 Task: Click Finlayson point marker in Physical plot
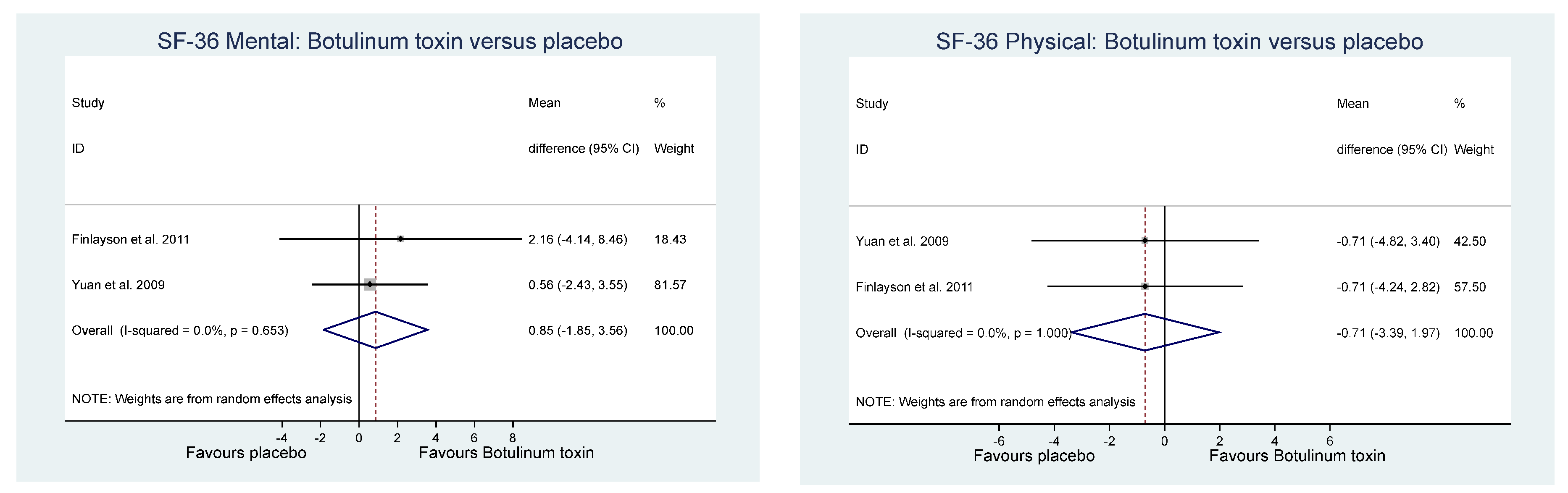[x=1144, y=286]
